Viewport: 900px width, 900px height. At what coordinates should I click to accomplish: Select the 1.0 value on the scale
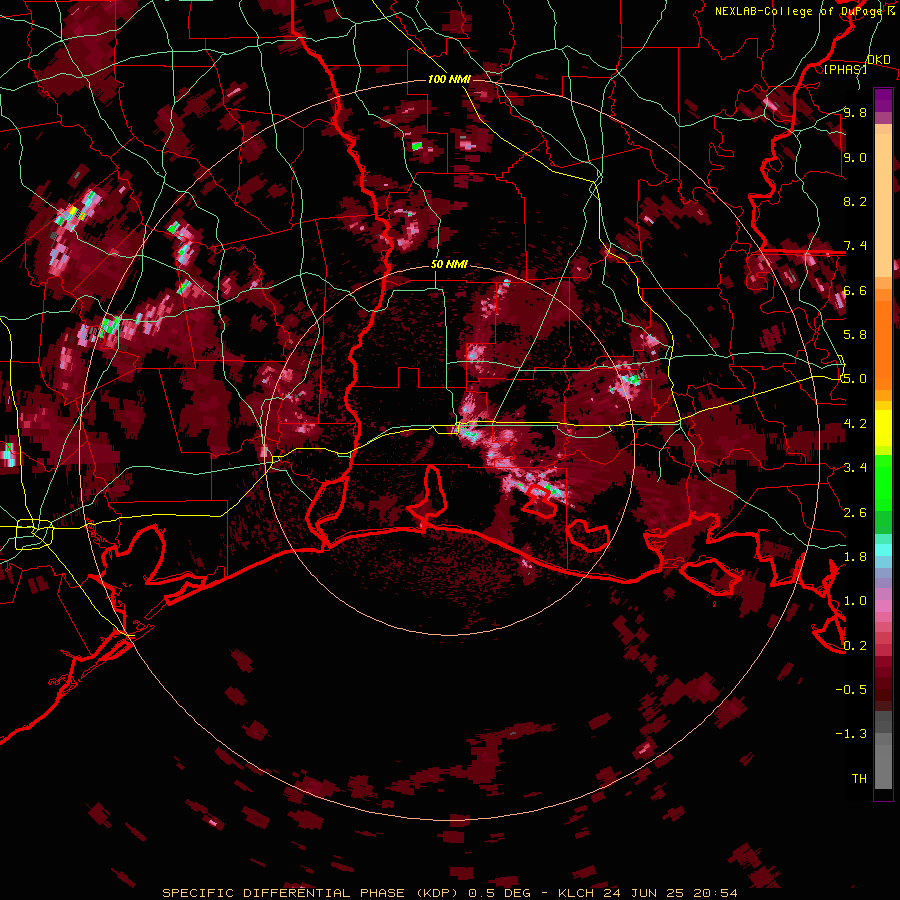coord(855,601)
